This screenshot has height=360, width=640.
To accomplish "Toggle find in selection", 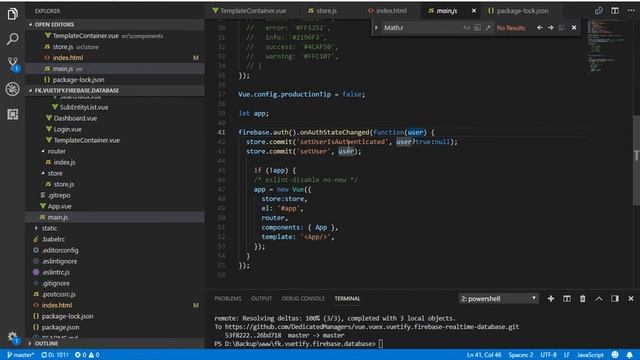I will [x=562, y=28].
